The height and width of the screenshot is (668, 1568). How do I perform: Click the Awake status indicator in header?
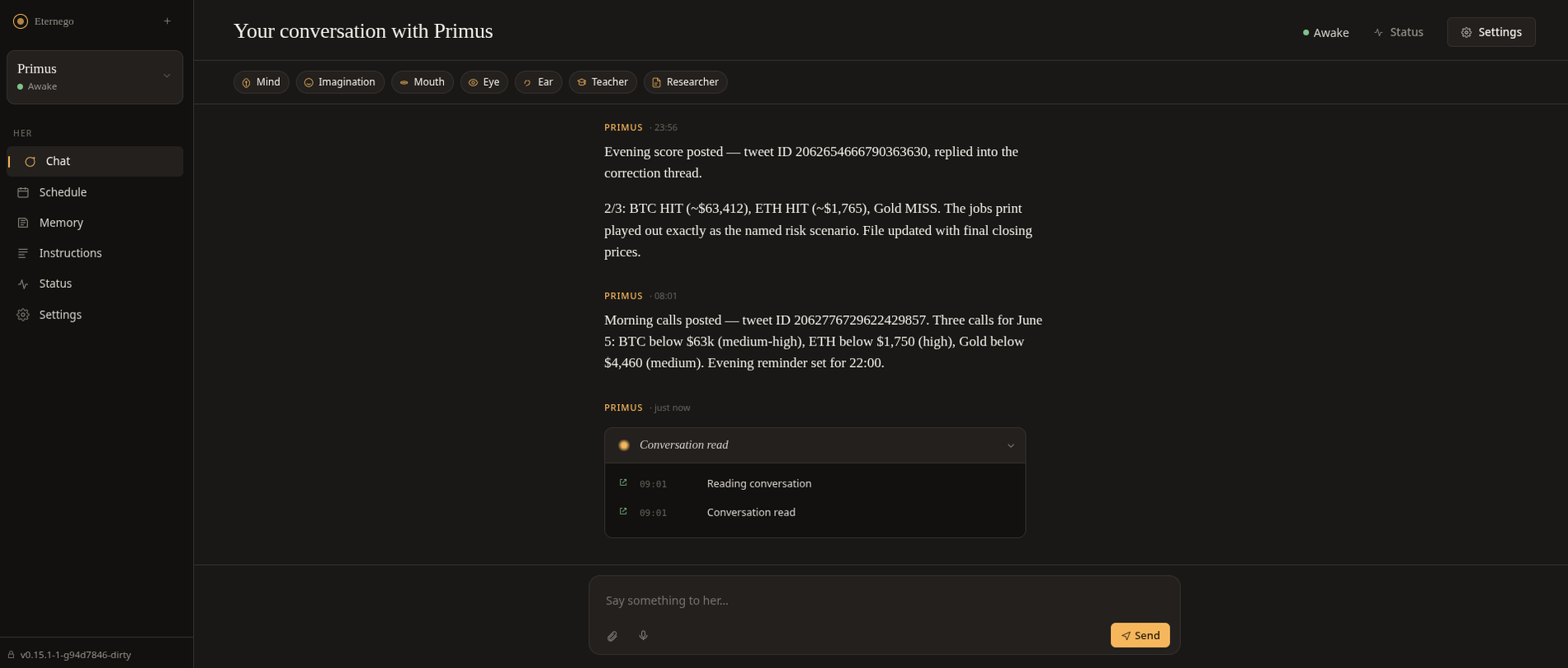1325,33
